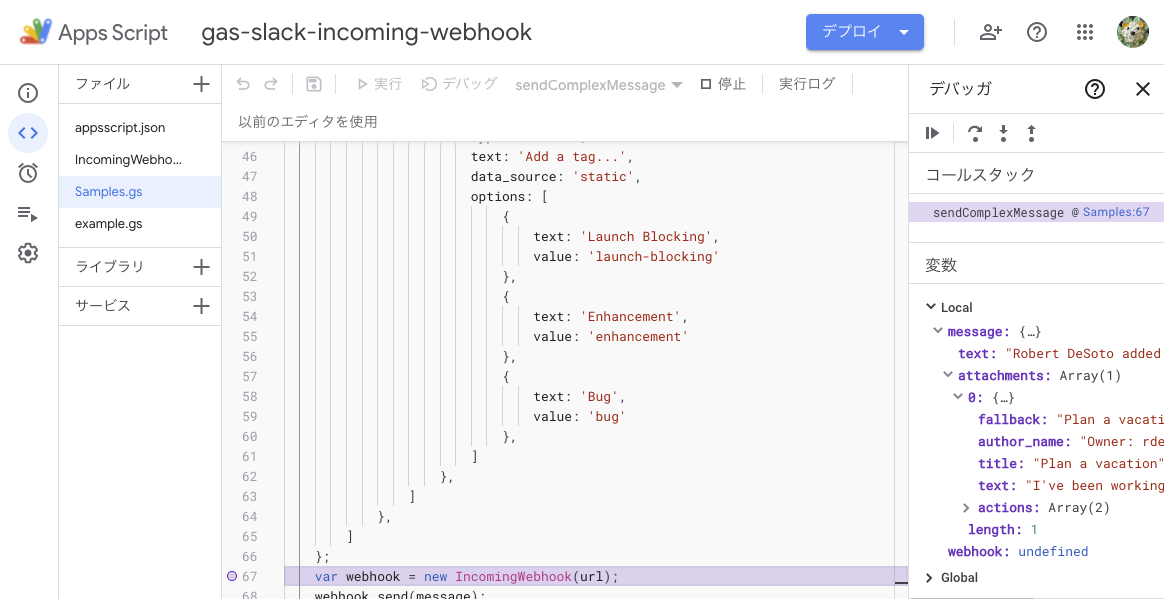The image size is (1164, 599).
Task: Click the value 'bug' on line 59
Action: [x=606, y=416]
